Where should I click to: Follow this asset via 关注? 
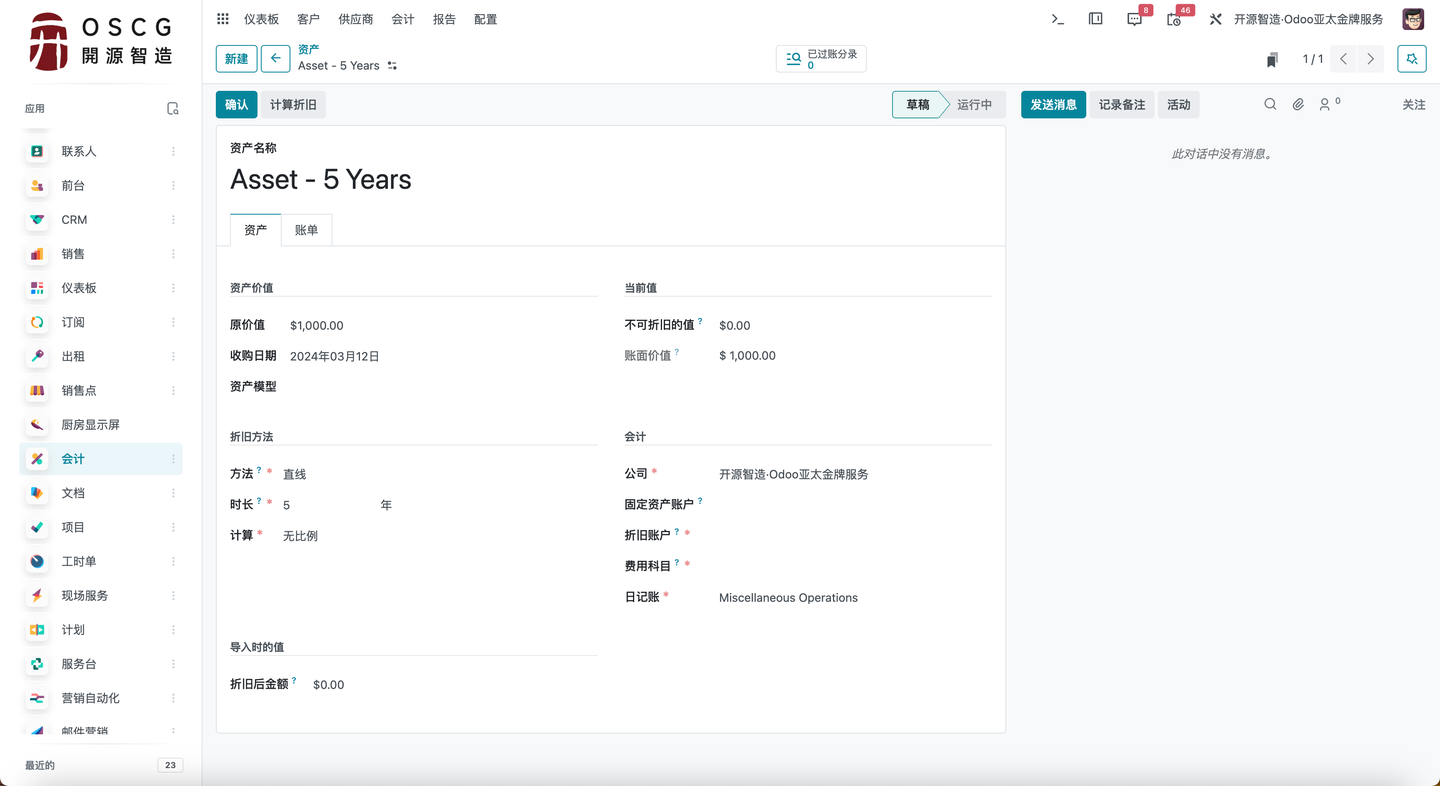point(1413,103)
